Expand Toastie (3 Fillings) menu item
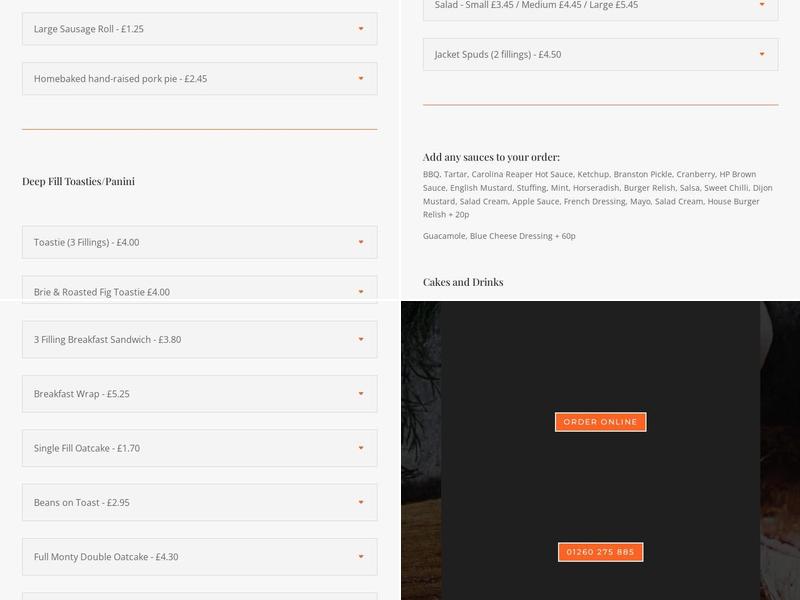Viewport: 800px width, 600px height. [x=199, y=242]
